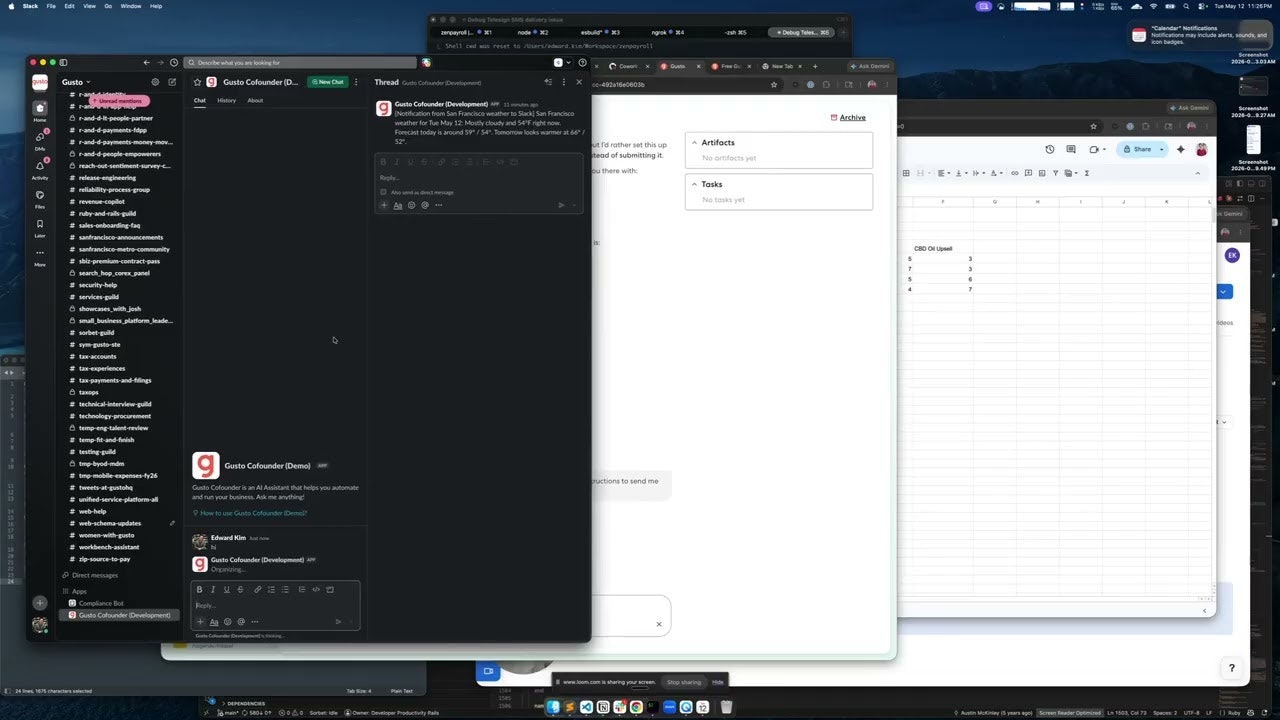Toggle formatting toolbar in main chat composer
Viewport: 1280px width, 720px height.
tap(213, 622)
